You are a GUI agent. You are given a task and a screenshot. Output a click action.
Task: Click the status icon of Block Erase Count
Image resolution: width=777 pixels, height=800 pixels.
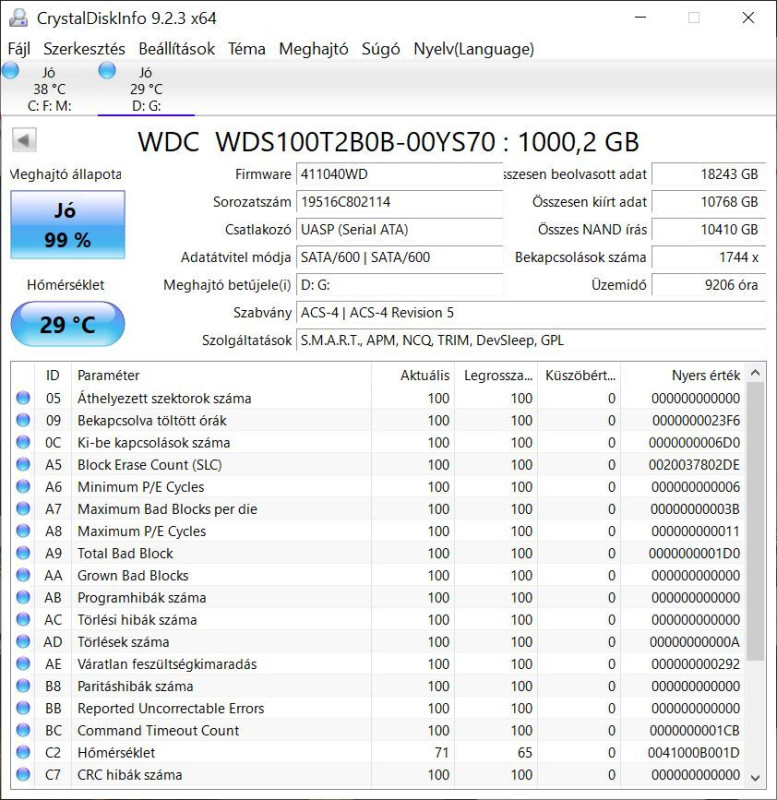click(23, 464)
